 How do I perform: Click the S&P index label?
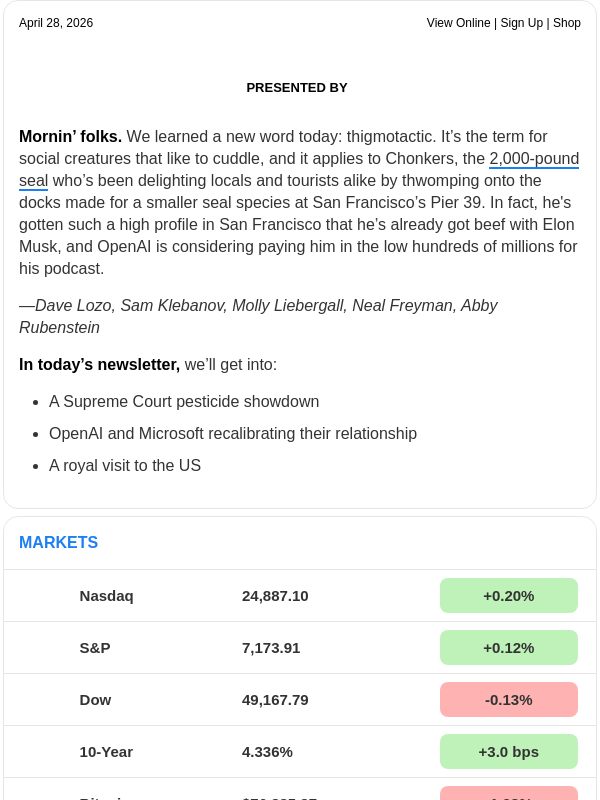point(95,648)
